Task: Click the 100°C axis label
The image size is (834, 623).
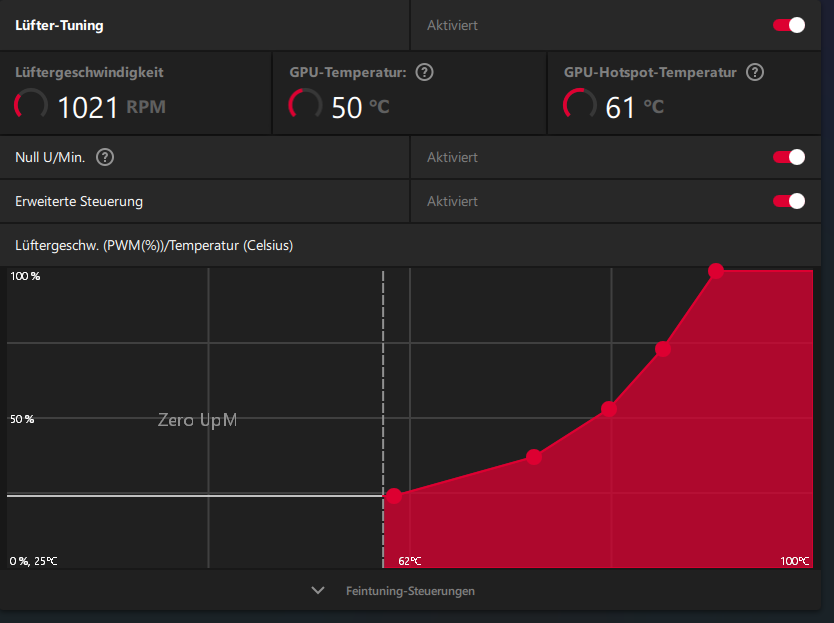Action: [795, 561]
